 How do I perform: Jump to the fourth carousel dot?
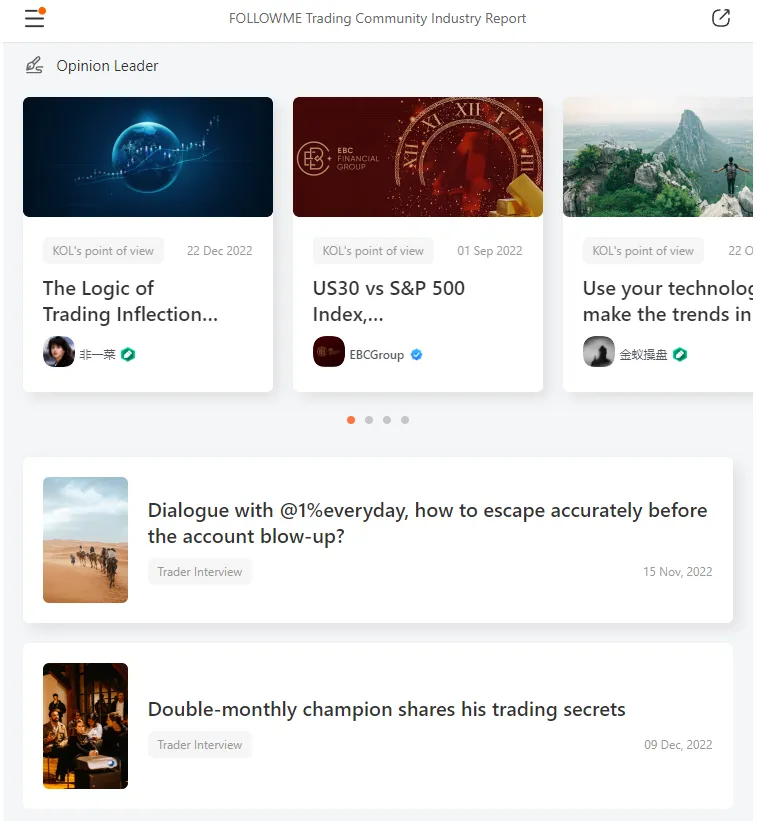click(x=405, y=420)
